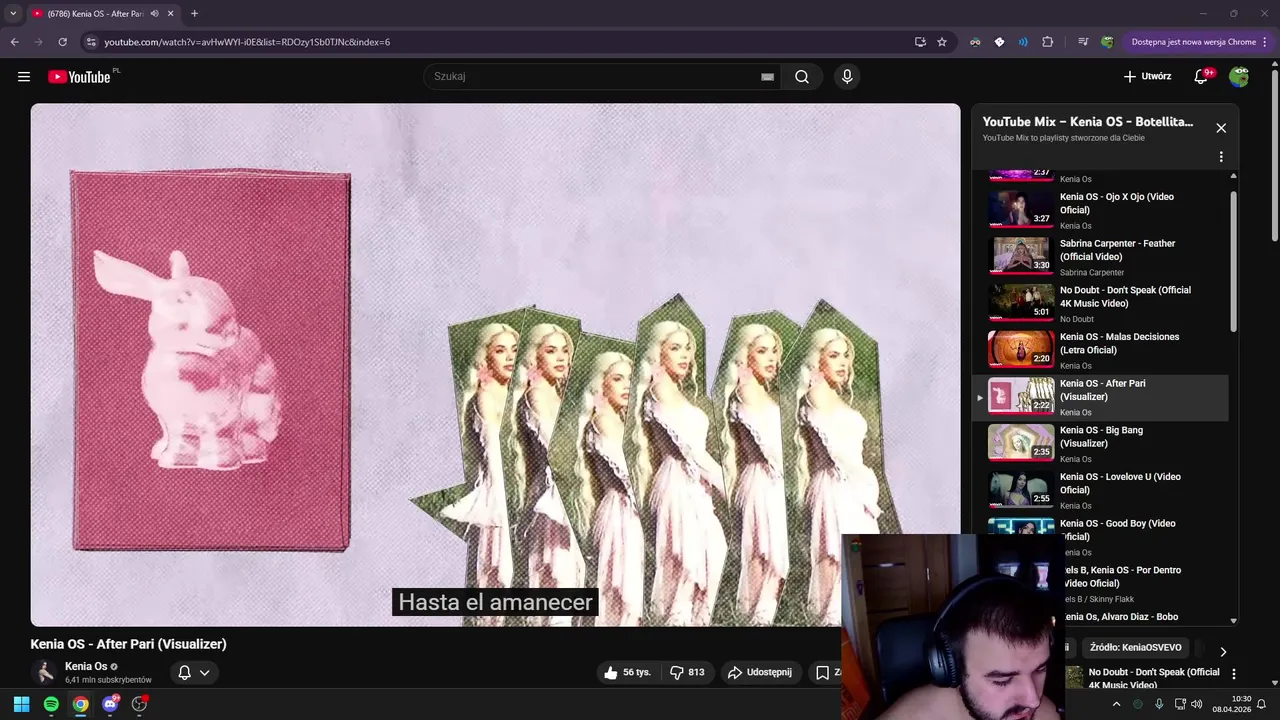This screenshot has width=1280, height=720.
Task: Reload the page in Chrome
Action: pos(62,42)
